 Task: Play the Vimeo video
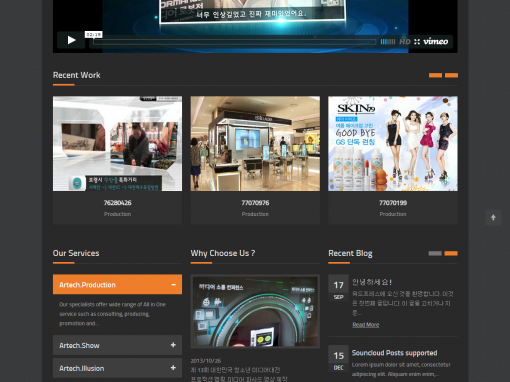click(71, 40)
